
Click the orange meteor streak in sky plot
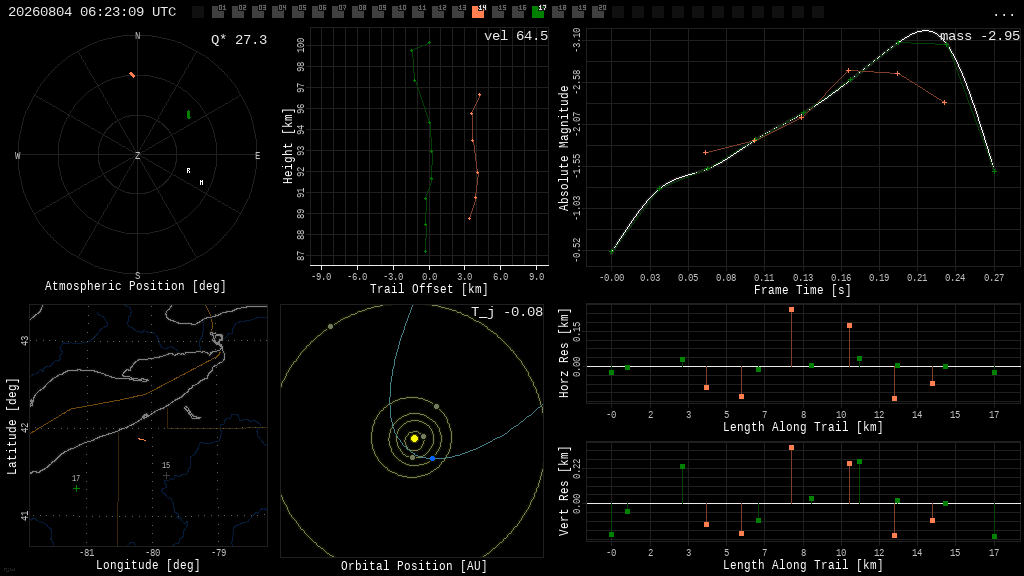tap(132, 75)
